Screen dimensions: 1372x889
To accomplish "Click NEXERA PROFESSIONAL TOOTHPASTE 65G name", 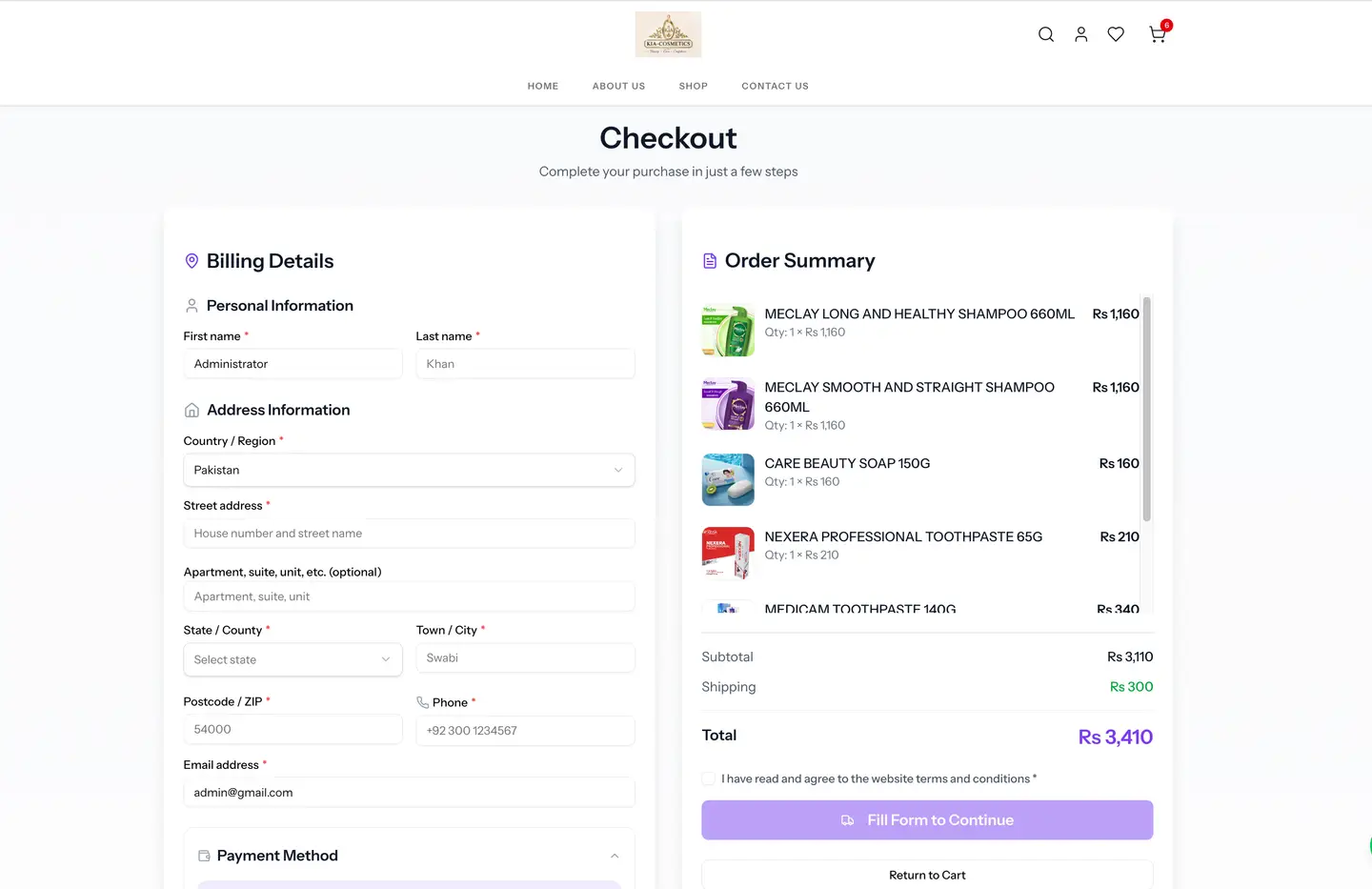I will coord(903,536).
